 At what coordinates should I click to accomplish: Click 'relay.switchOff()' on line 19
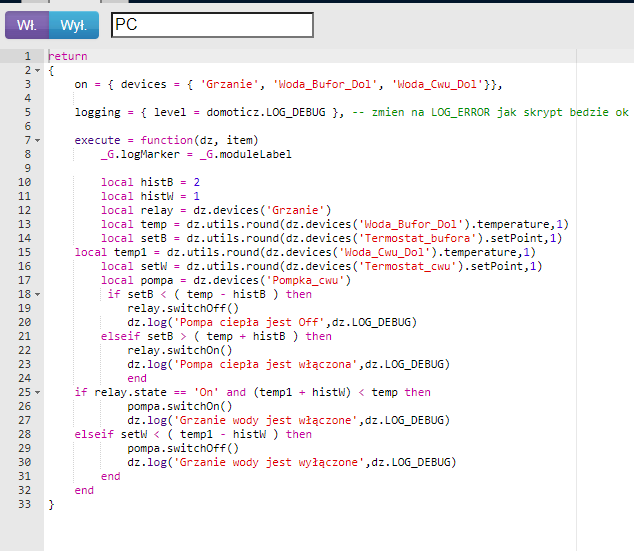coord(183,308)
